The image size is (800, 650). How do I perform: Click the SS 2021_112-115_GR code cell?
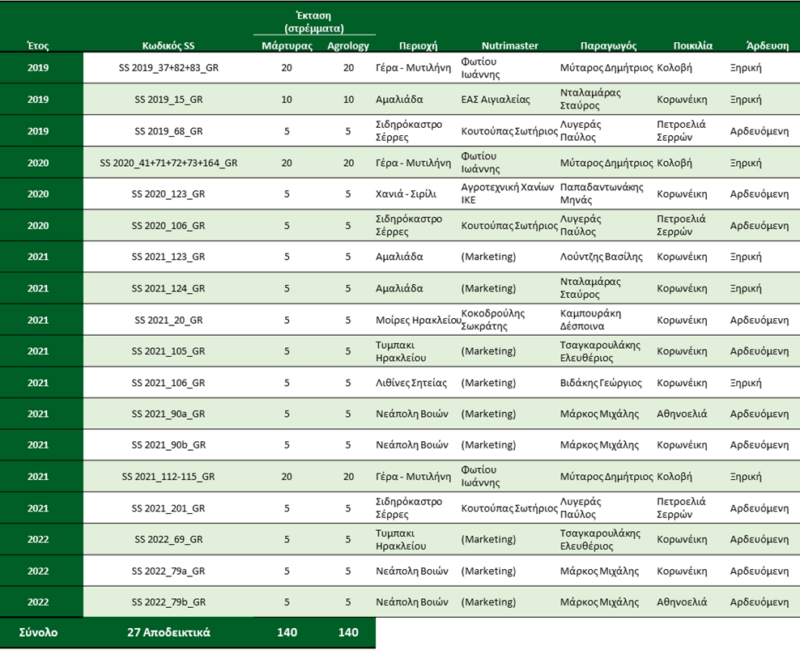click(x=169, y=477)
